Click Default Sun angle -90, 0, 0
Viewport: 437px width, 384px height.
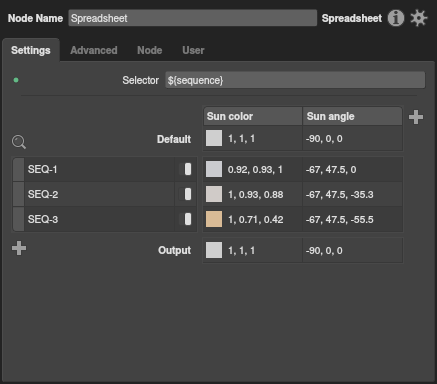[x=324, y=139]
